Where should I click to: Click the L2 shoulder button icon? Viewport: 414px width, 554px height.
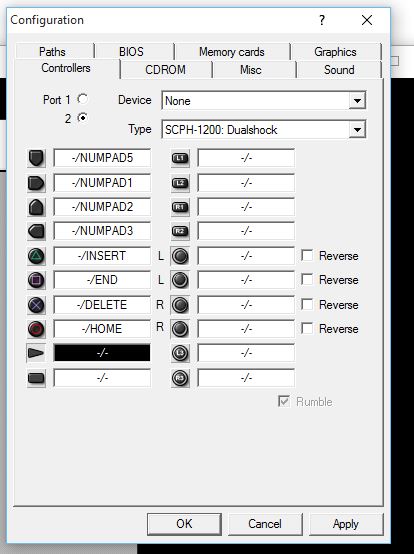[180, 183]
